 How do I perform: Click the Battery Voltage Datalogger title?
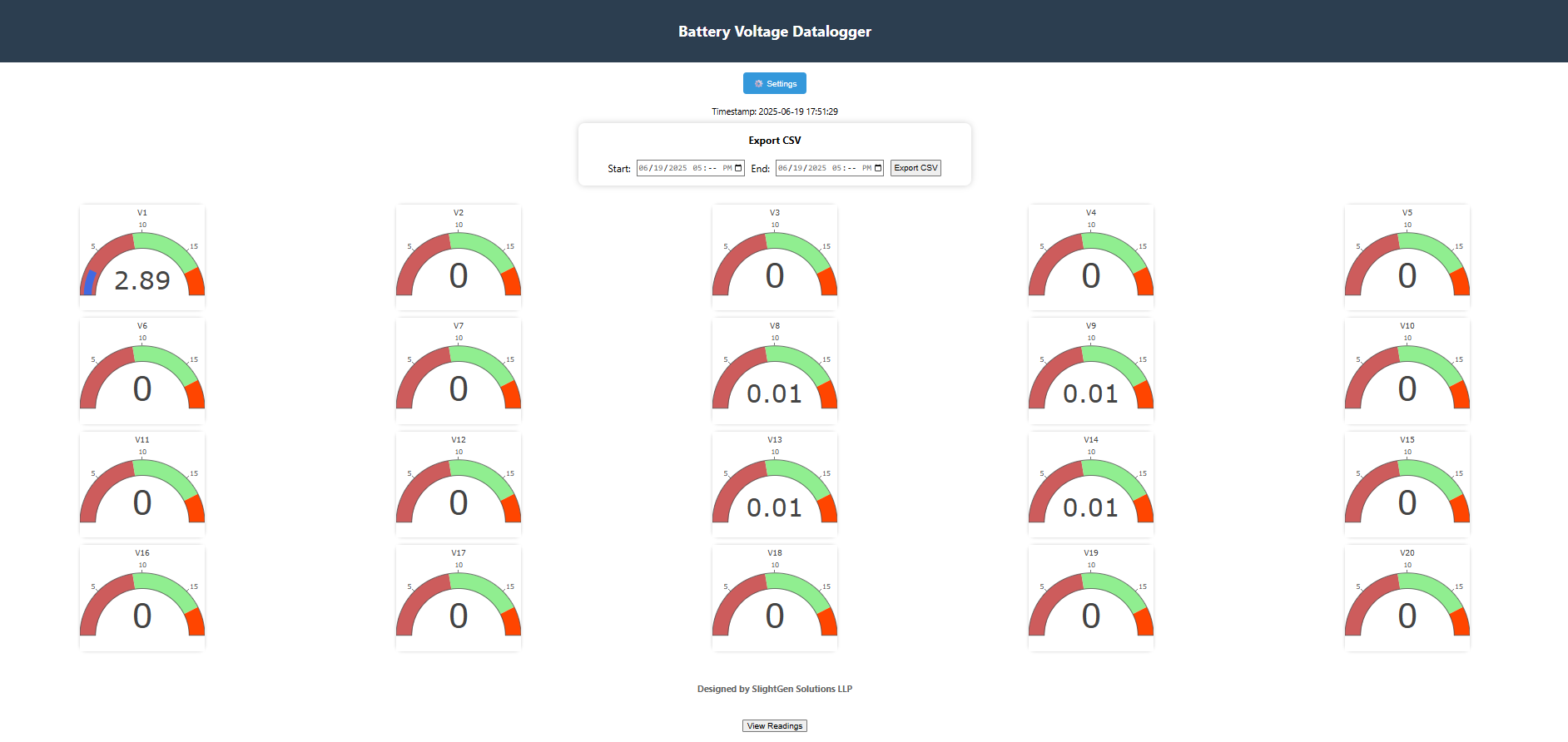775,32
